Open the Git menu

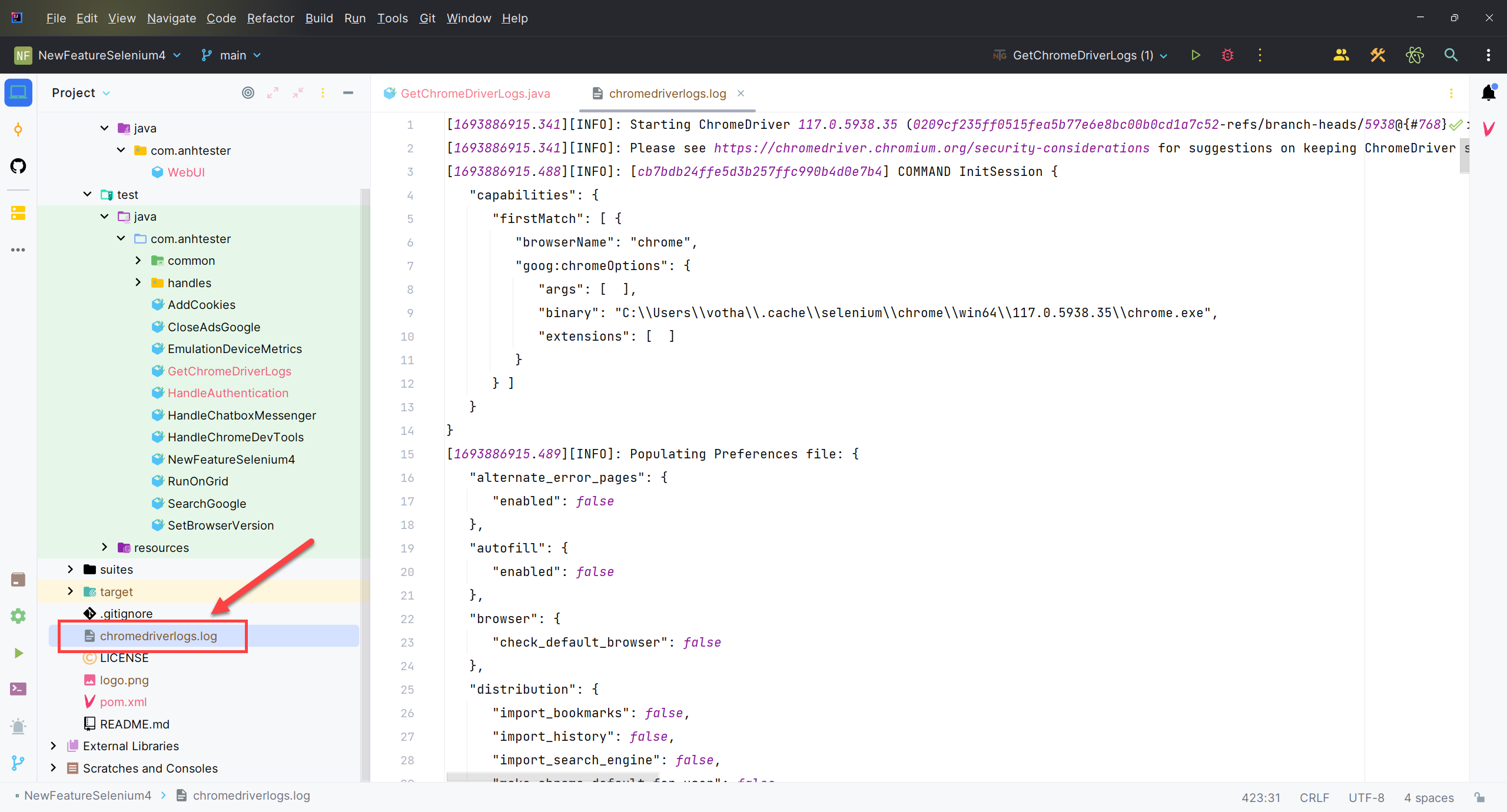427,18
